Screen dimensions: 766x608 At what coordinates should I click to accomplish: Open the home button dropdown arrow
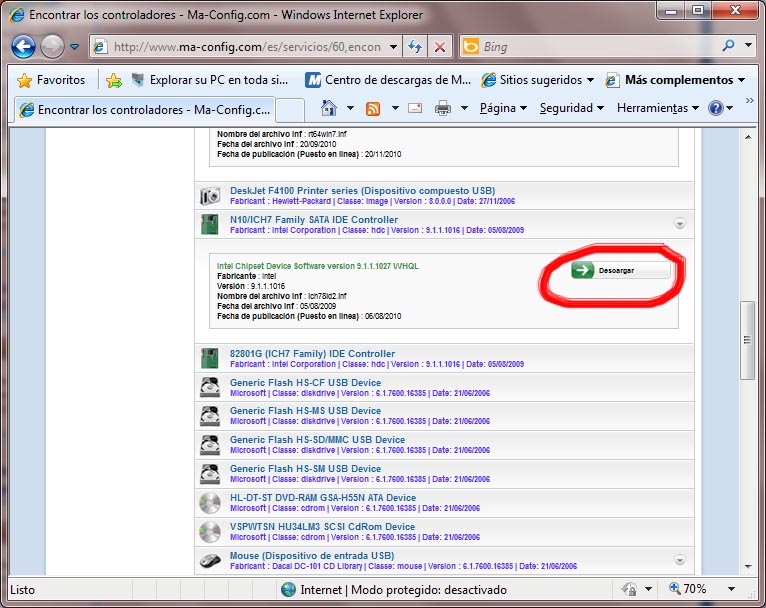pos(350,108)
